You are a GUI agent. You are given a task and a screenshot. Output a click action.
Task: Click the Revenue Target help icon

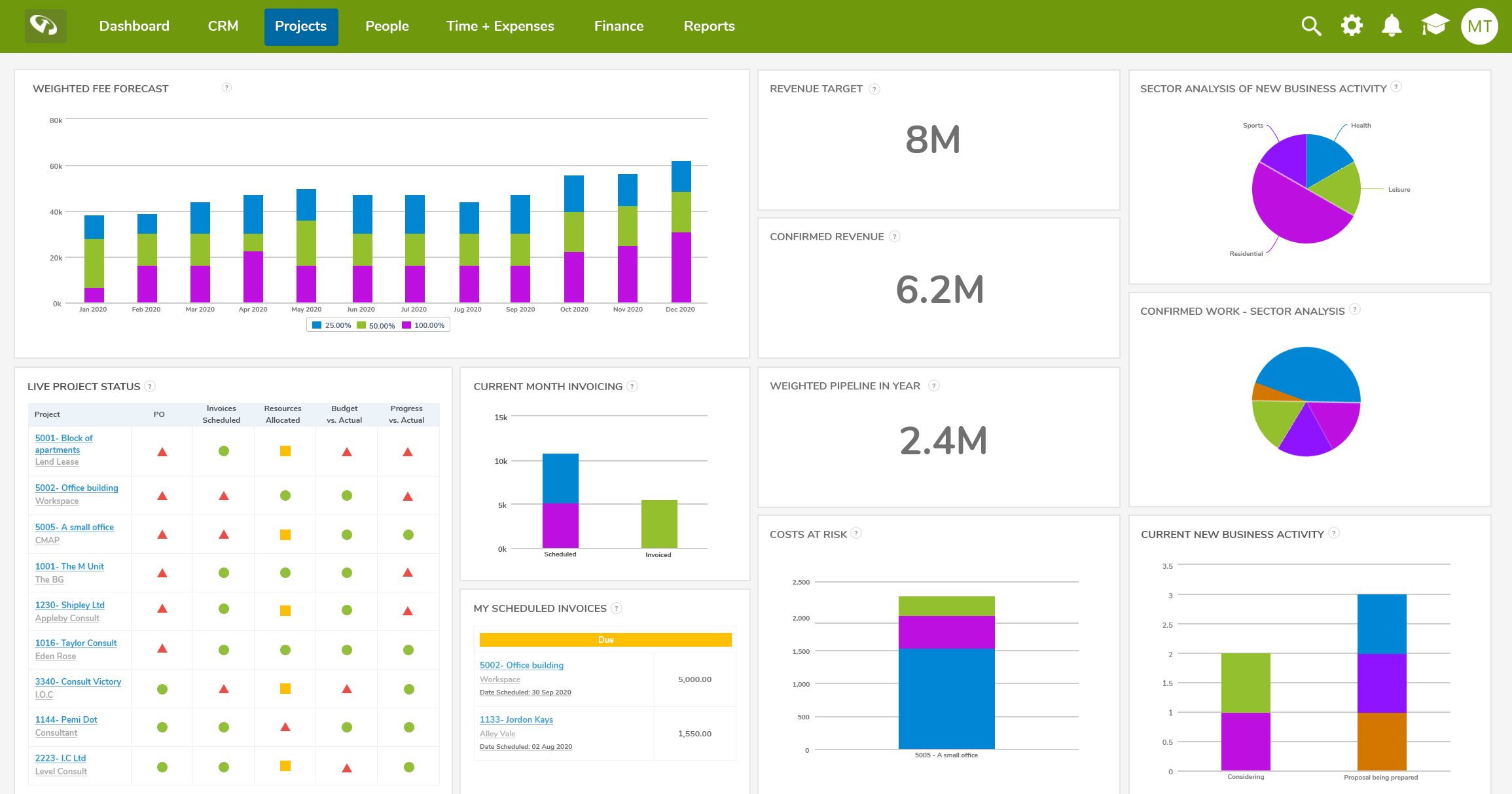[874, 89]
